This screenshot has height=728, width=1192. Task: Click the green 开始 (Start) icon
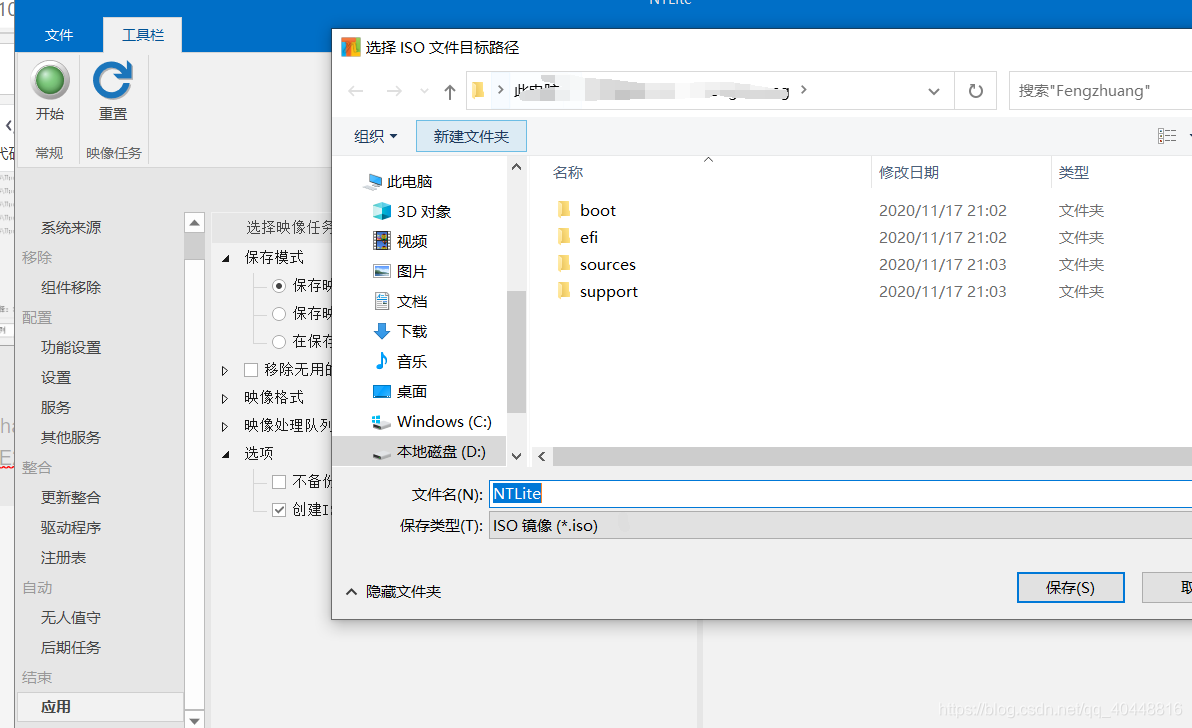(x=49, y=82)
